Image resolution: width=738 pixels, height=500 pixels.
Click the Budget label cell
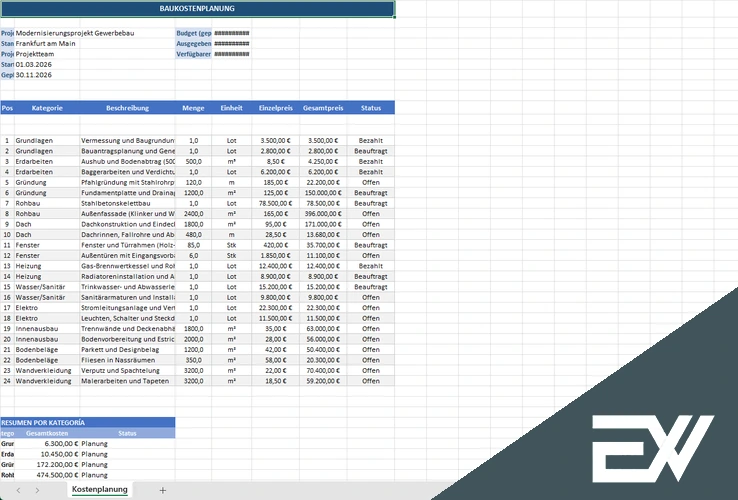coord(193,33)
